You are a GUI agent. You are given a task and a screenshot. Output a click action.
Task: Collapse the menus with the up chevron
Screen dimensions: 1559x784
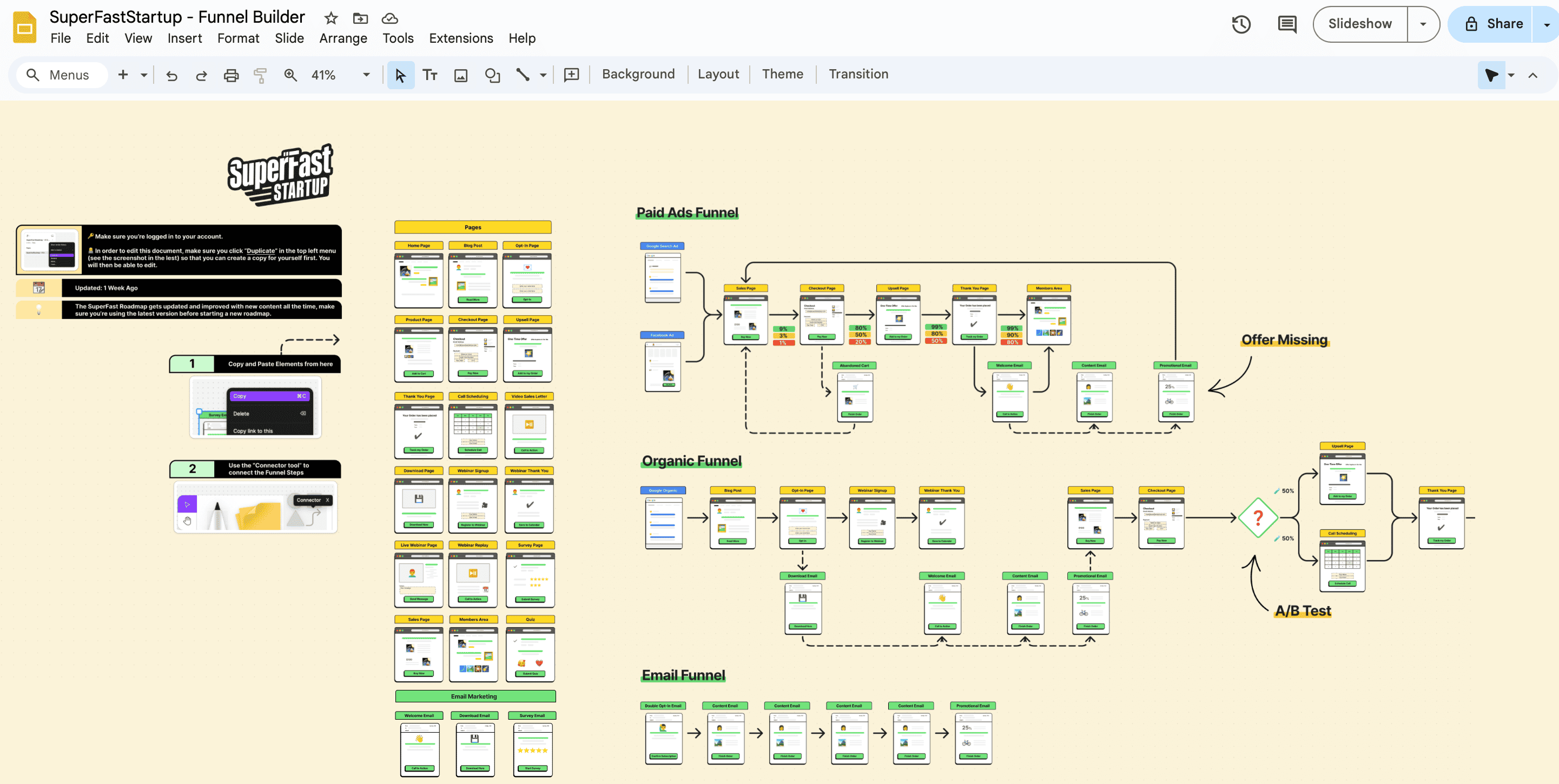pyautogui.click(x=1533, y=75)
